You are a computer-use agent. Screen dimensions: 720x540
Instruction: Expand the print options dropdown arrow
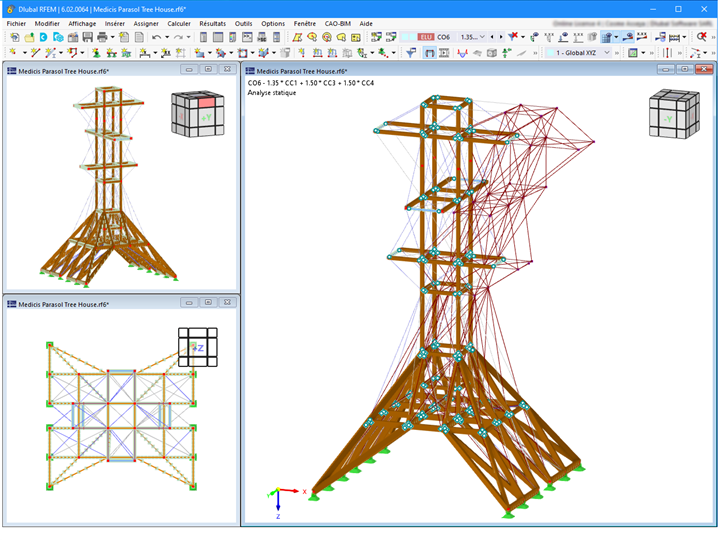[x=112, y=37]
